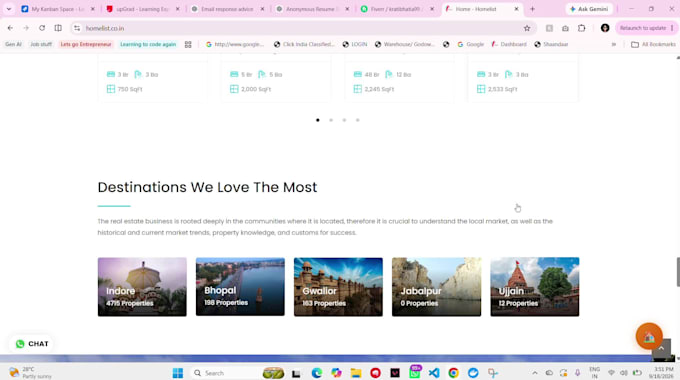Open the Job stuff bookmark folder
Screen dimensions: 680x380
41,44
